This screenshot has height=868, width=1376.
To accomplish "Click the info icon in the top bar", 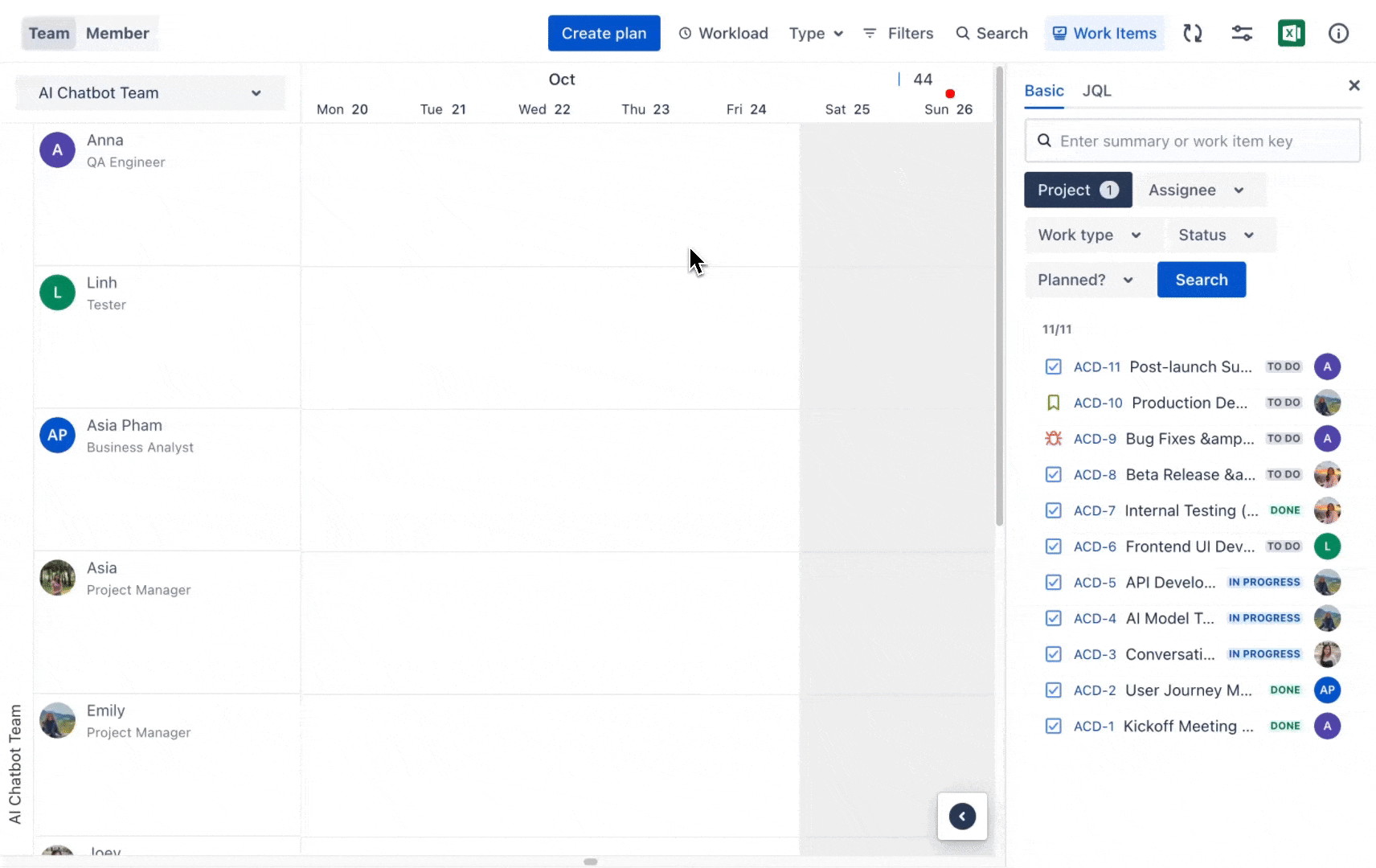I will pyautogui.click(x=1339, y=33).
